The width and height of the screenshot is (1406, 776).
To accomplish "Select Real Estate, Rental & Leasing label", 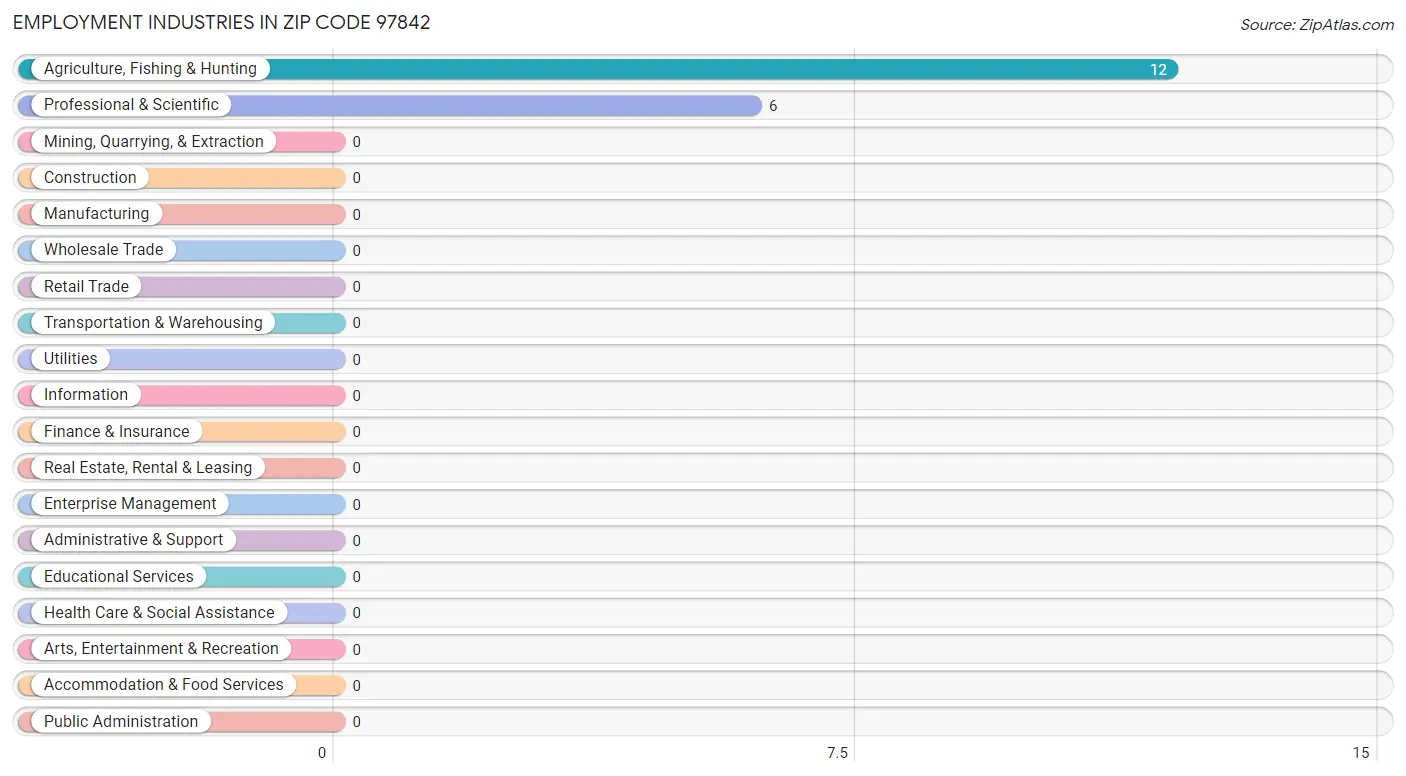I will (x=148, y=468).
